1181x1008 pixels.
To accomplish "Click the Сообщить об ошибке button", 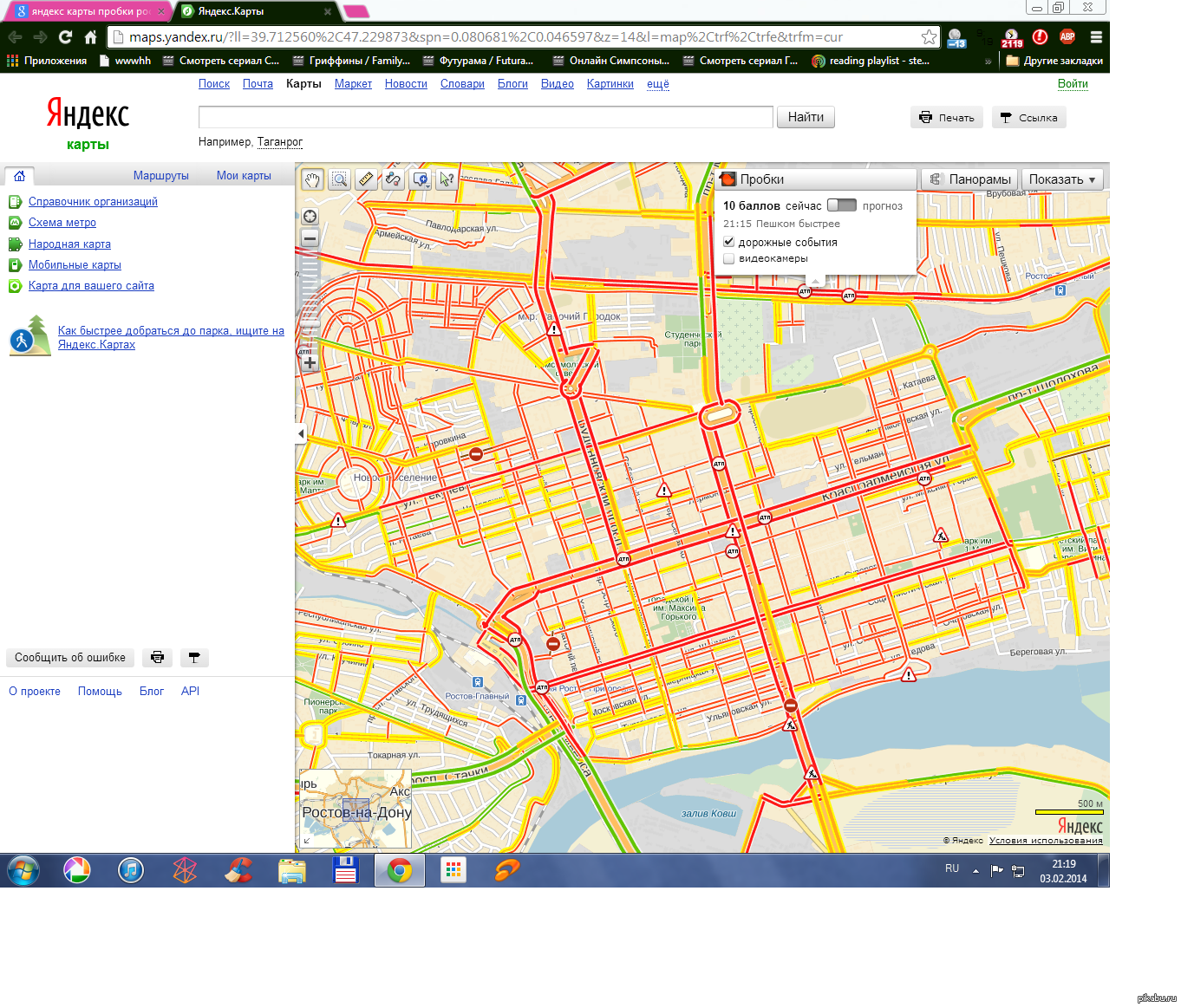I will point(70,658).
